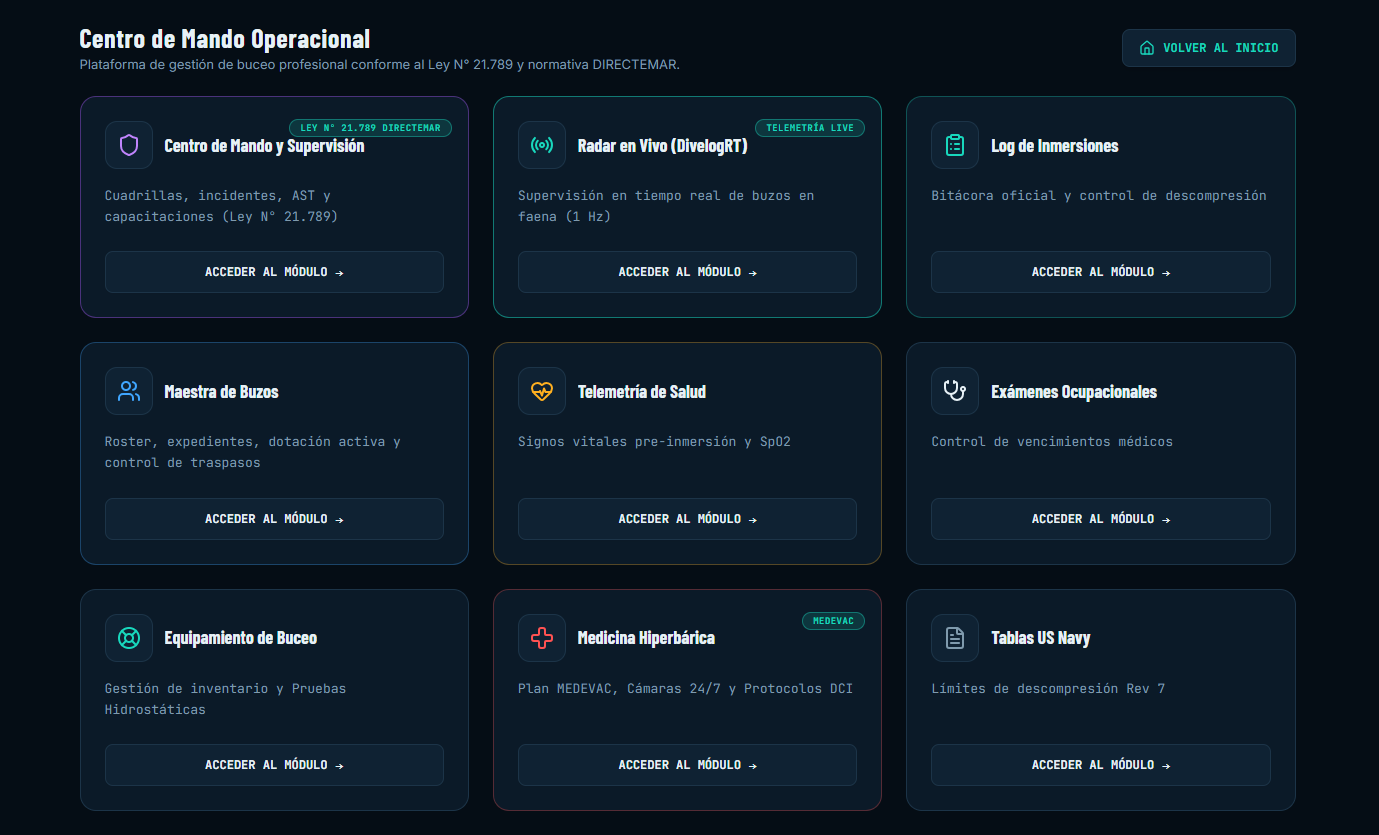
Task: Access the Telemetría de Salud module button
Action: tap(687, 519)
